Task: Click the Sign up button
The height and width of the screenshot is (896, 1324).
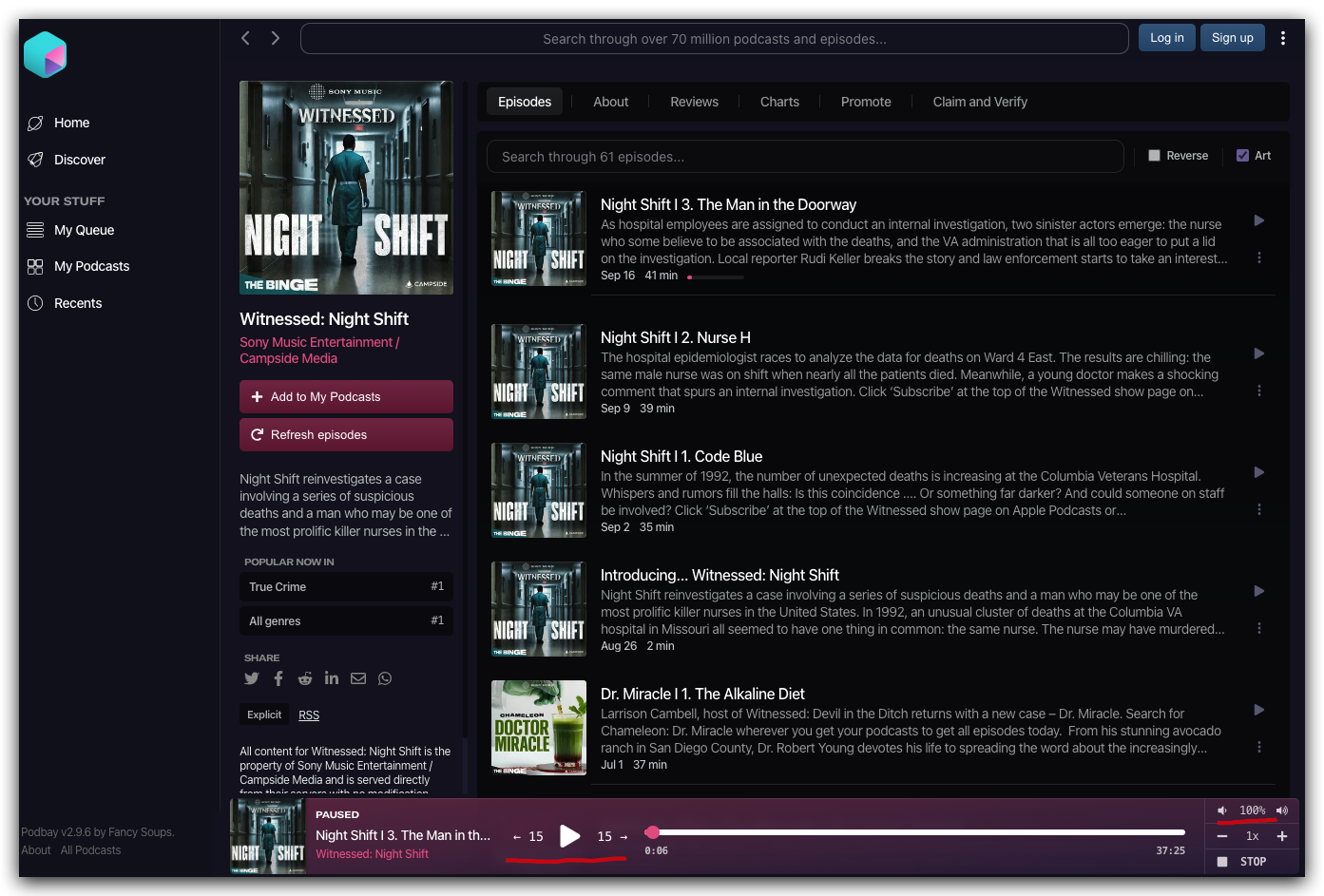Action: click(1232, 38)
